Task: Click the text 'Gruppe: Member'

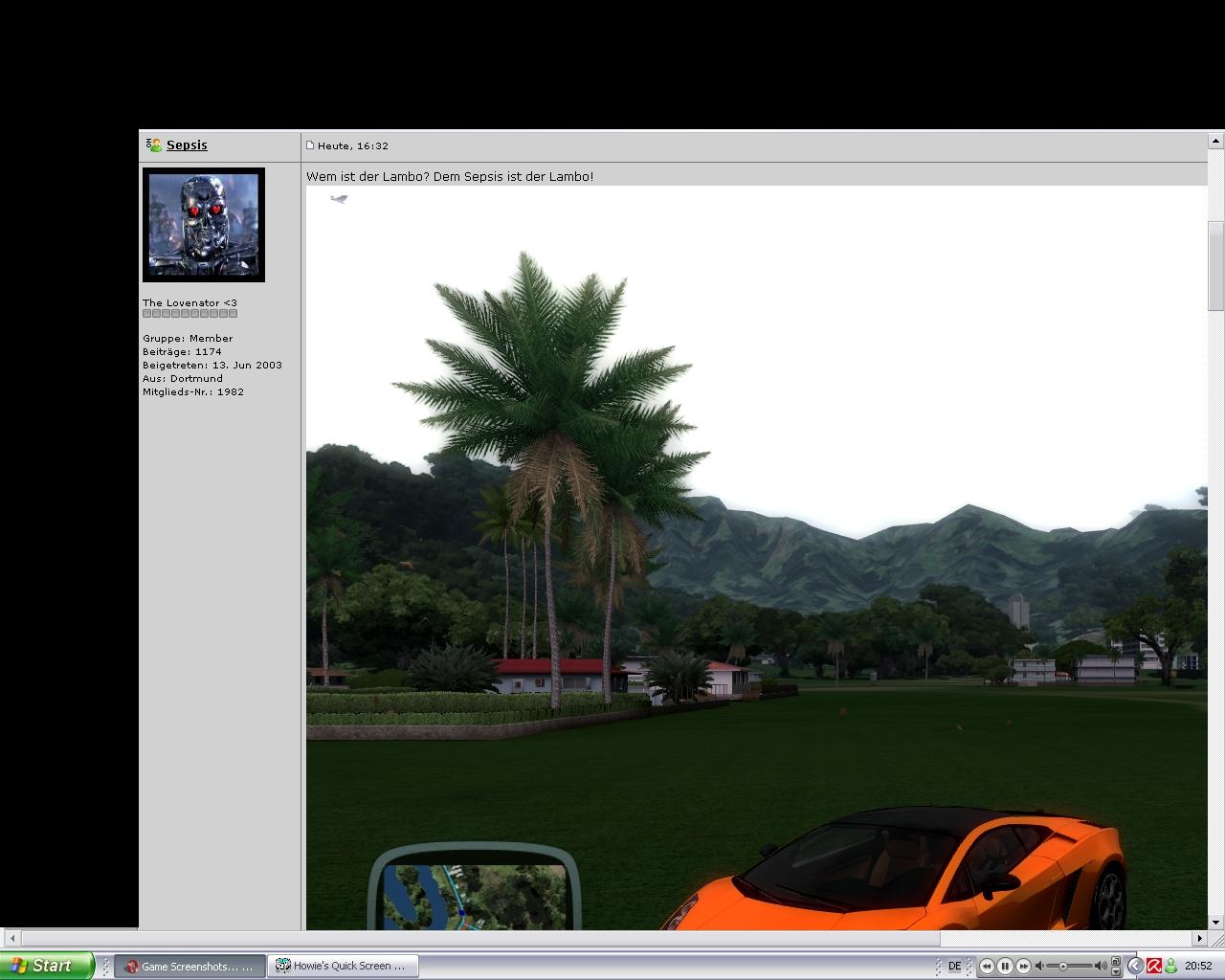Action: [x=188, y=338]
